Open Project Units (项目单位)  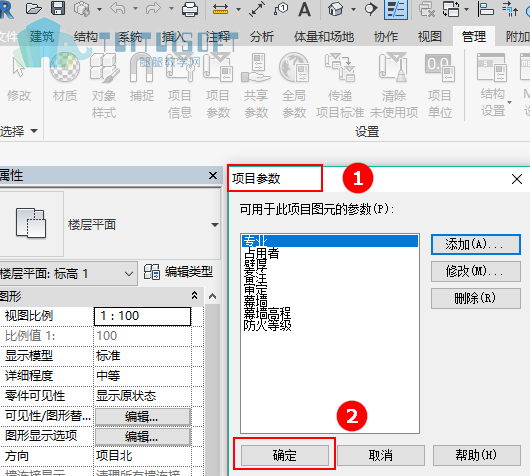tap(439, 86)
